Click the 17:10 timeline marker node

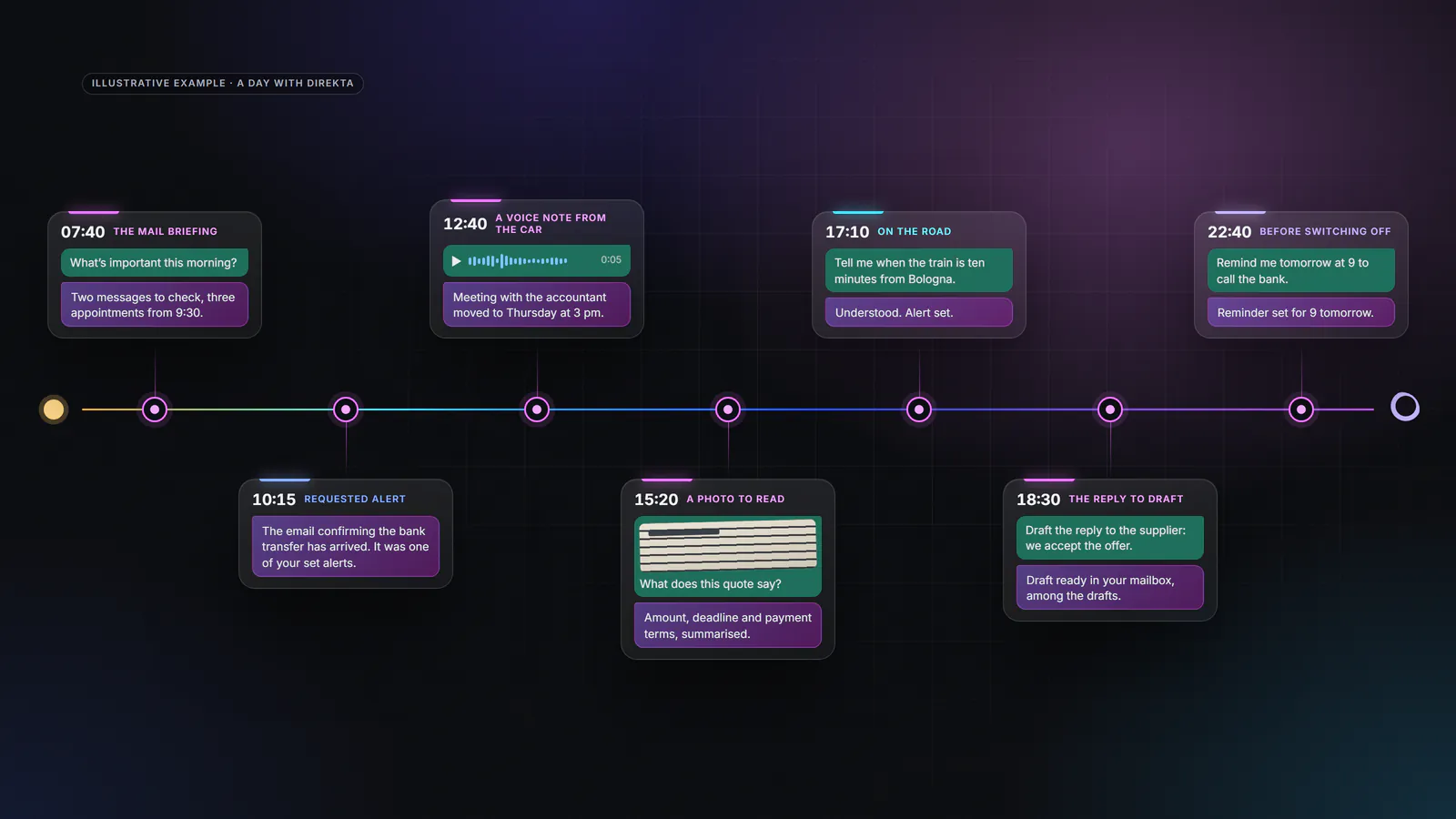pos(919,409)
